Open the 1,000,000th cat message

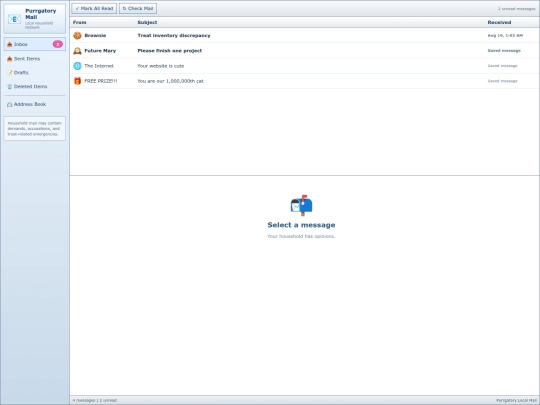click(304, 81)
